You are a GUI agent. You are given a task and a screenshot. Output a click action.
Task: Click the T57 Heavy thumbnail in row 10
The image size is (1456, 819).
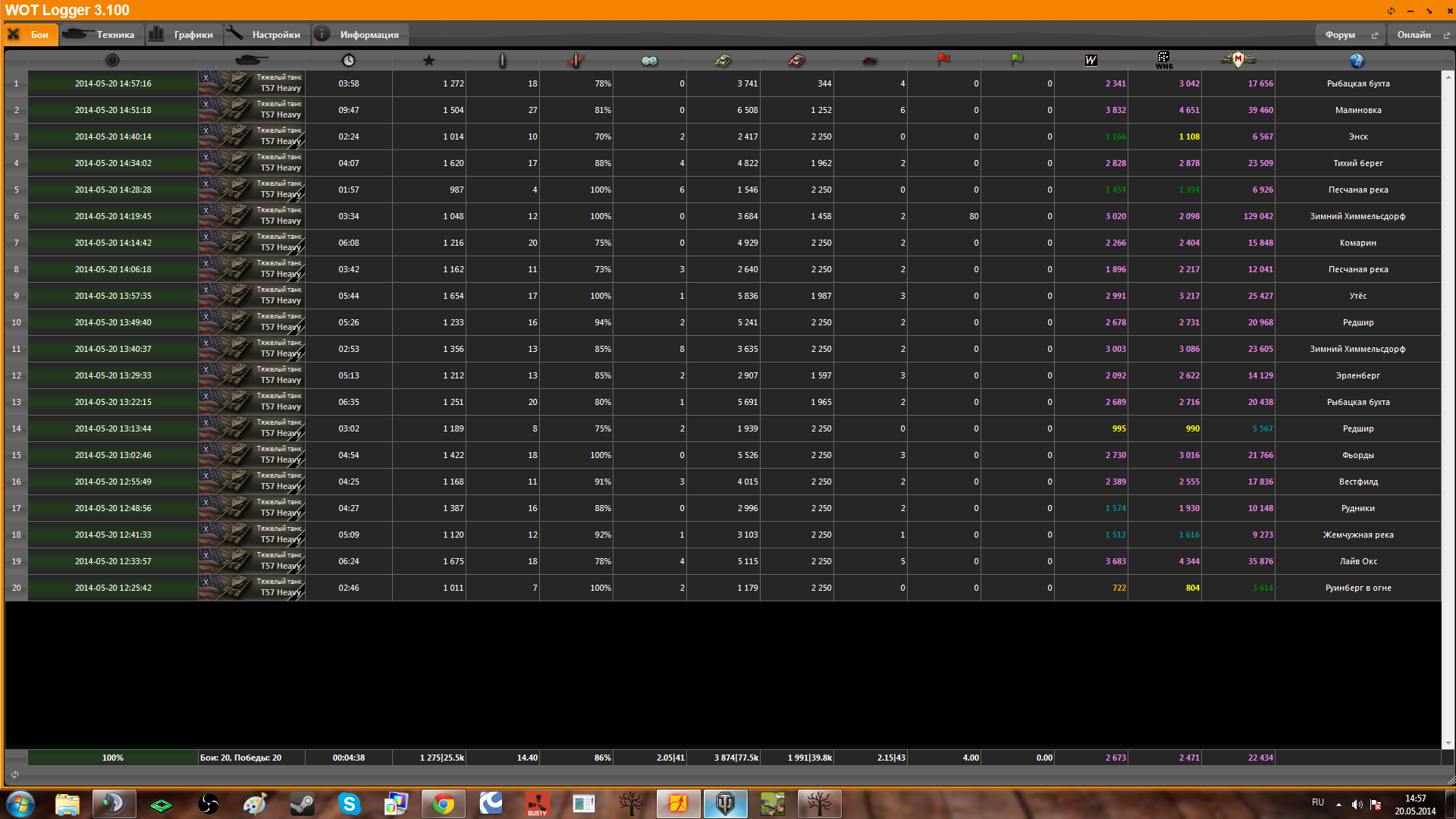tap(252, 322)
